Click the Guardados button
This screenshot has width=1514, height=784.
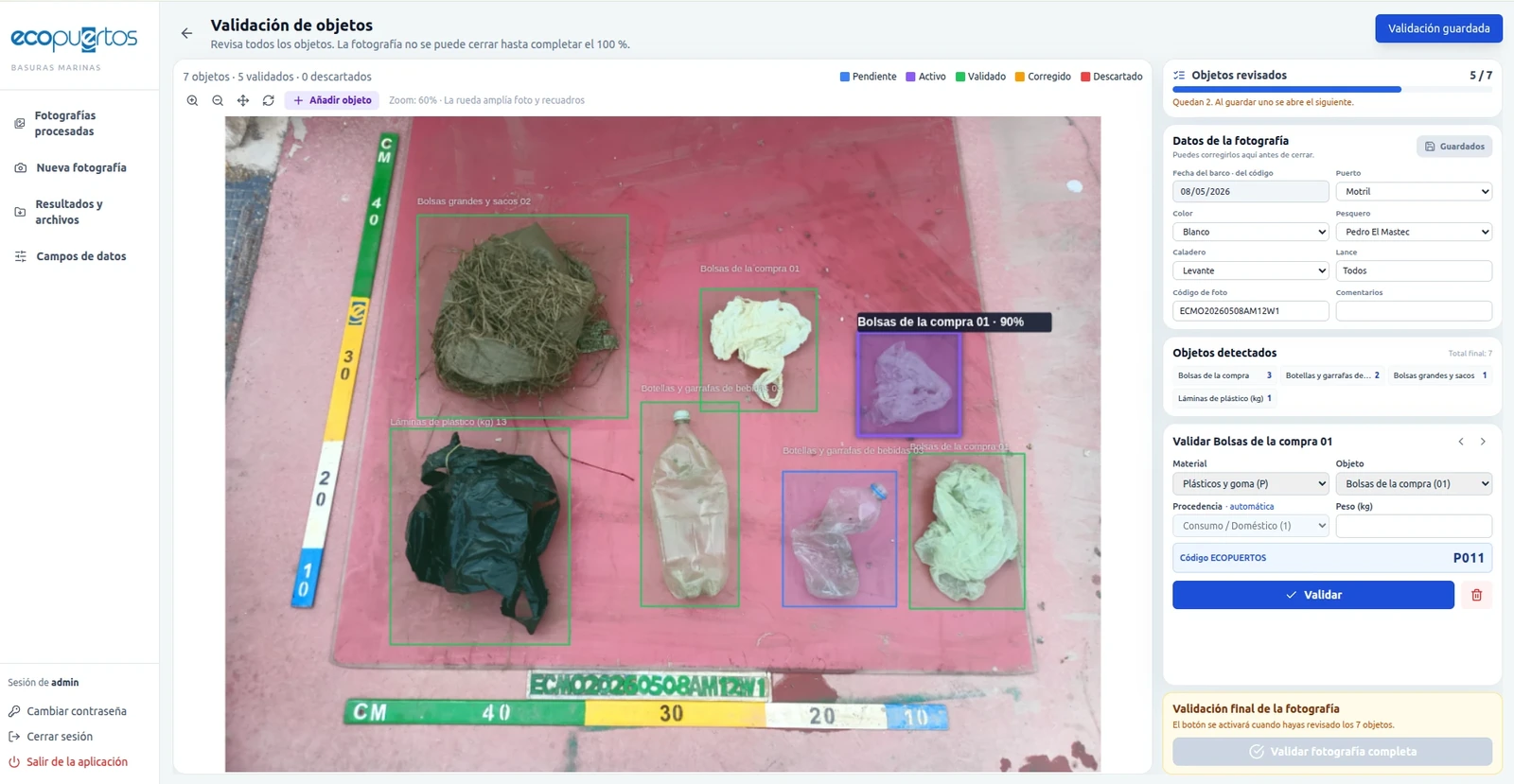pos(1454,147)
